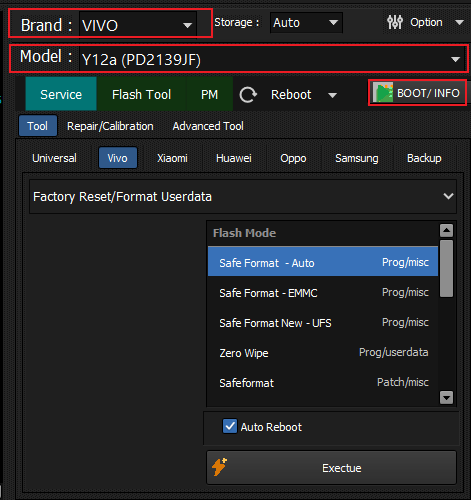Select the Vivo brand tab

(118, 158)
